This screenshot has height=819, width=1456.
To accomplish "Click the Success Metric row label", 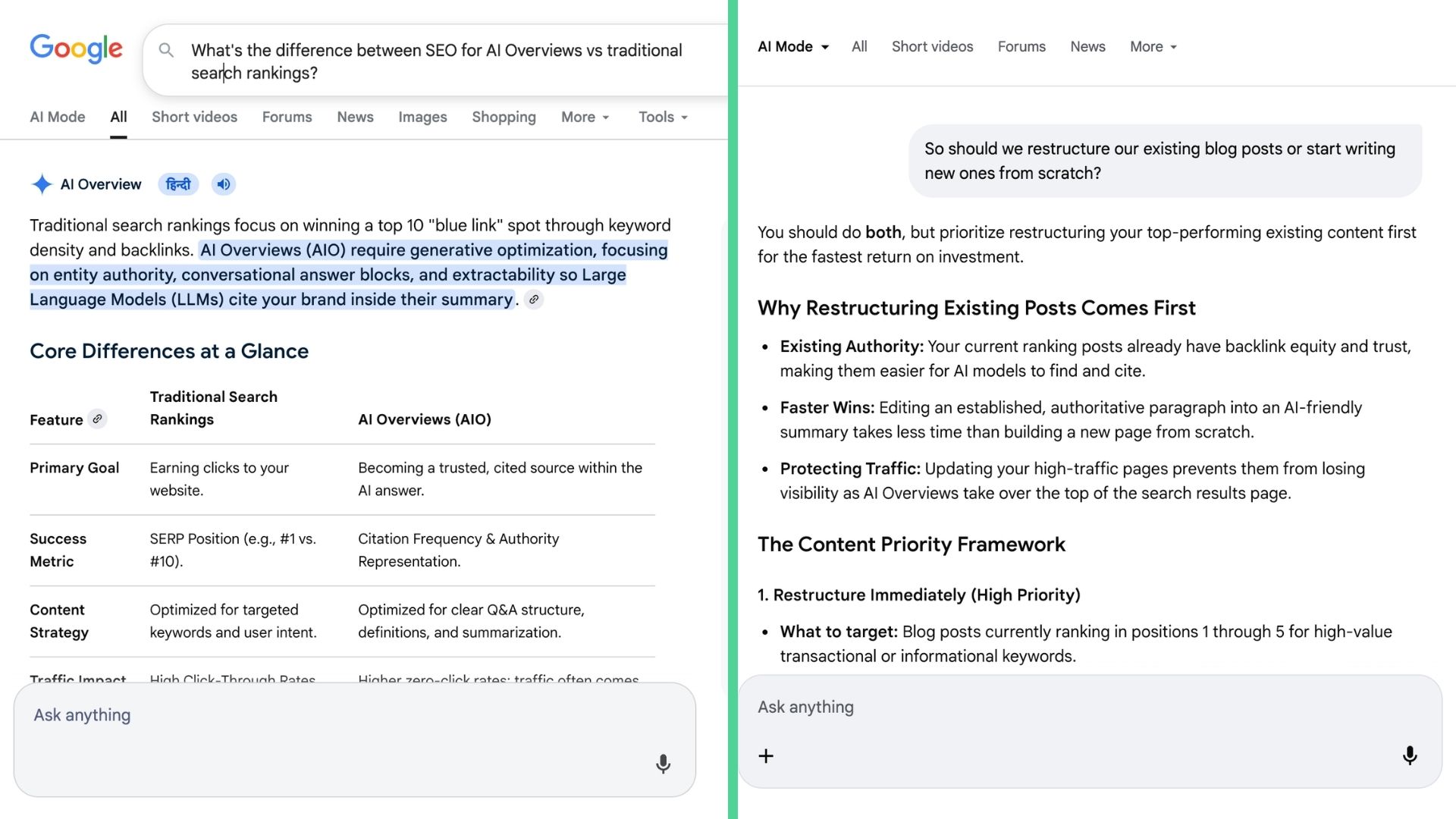I will pos(58,550).
